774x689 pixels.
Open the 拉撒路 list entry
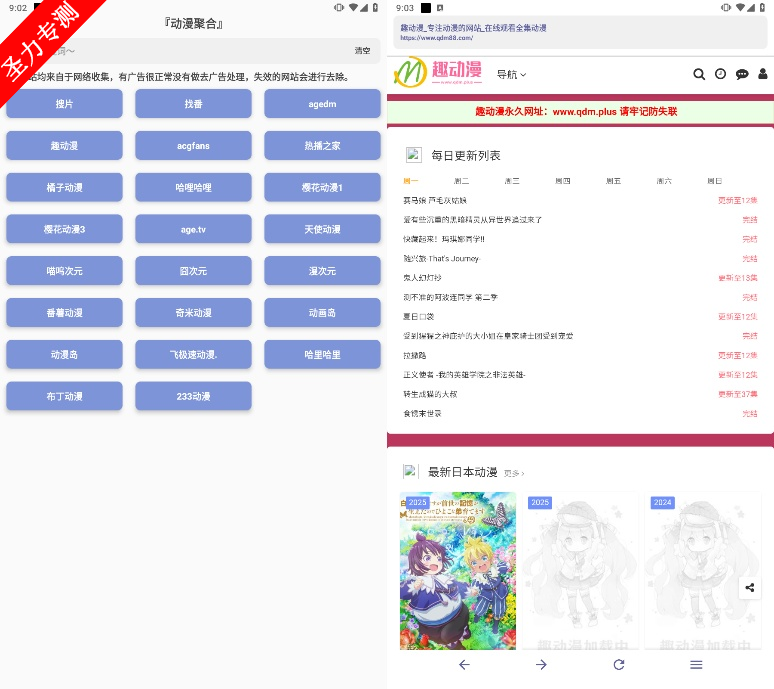(580, 355)
